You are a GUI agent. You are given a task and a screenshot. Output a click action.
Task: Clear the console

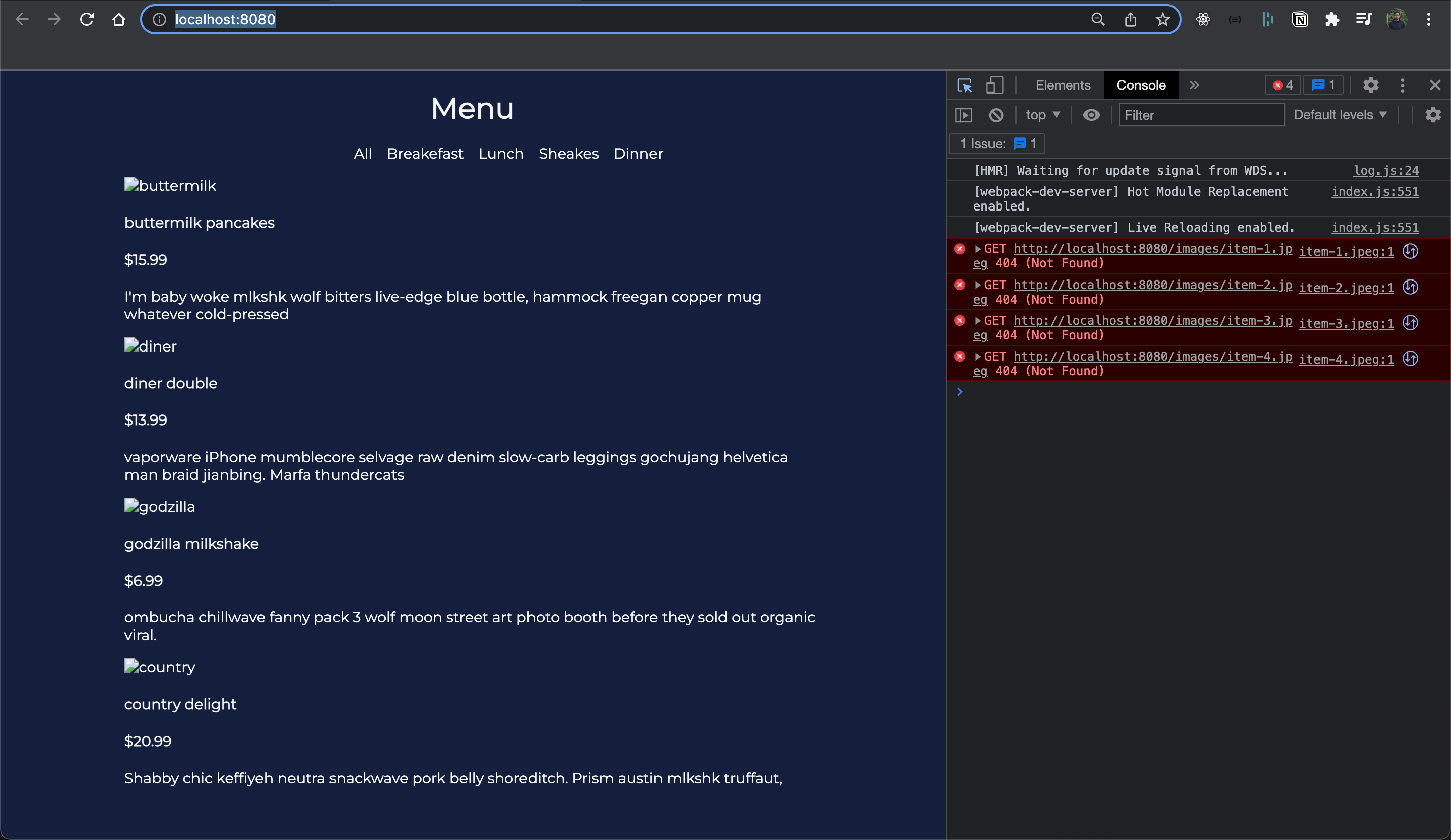[x=996, y=115]
